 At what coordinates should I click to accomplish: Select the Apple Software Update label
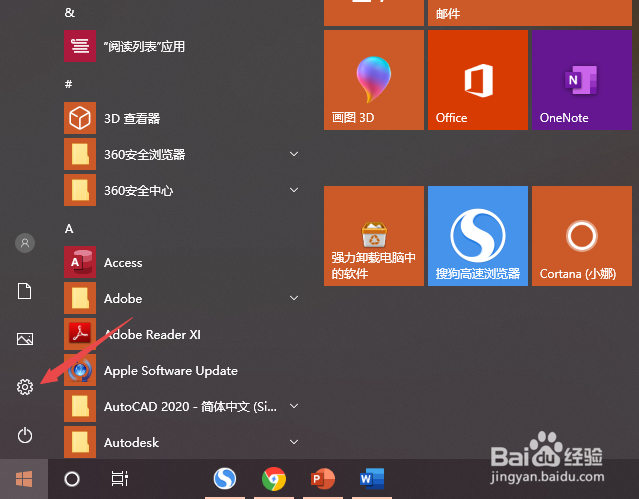click(171, 371)
